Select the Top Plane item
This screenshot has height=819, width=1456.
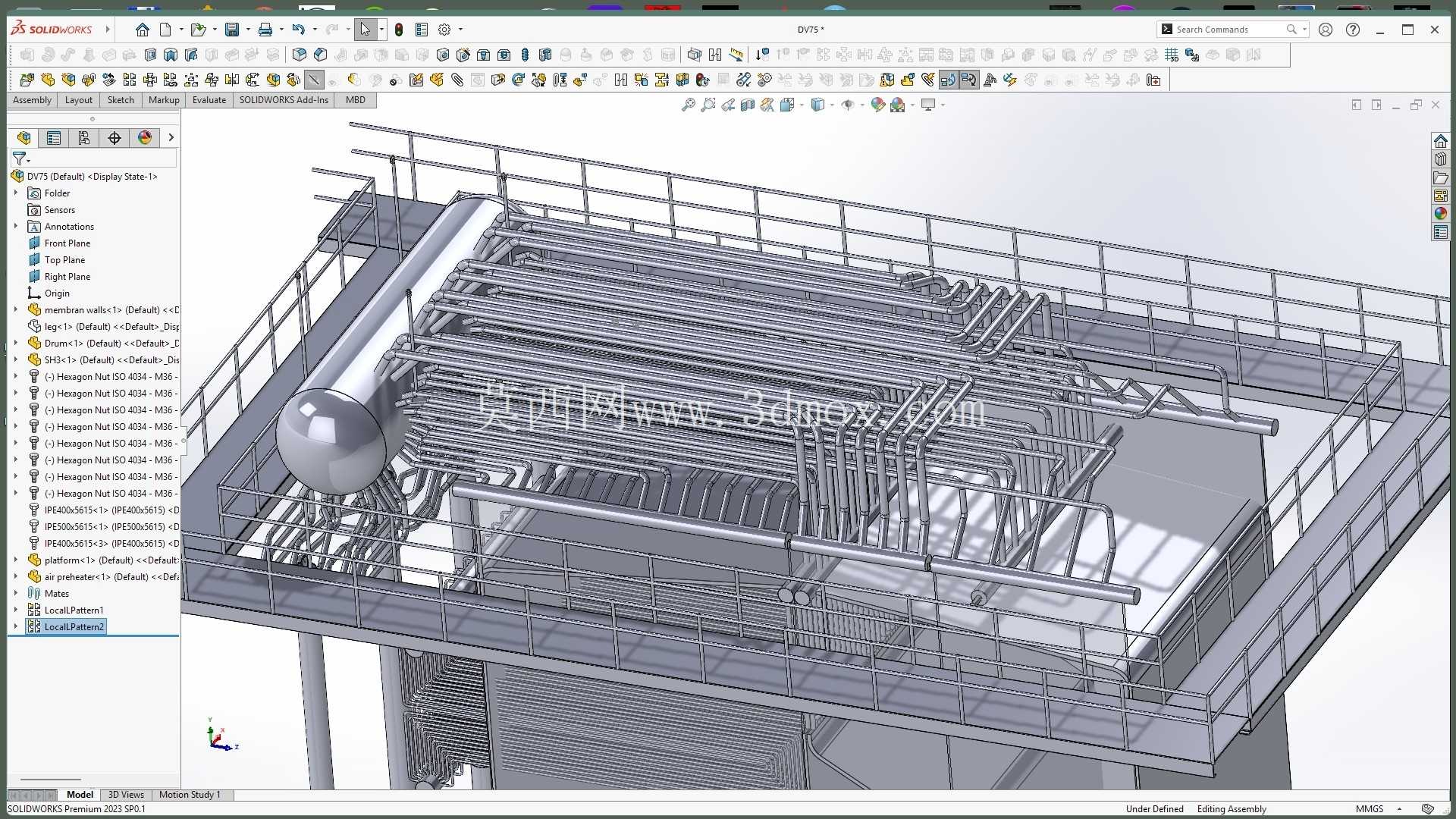pyautogui.click(x=64, y=260)
